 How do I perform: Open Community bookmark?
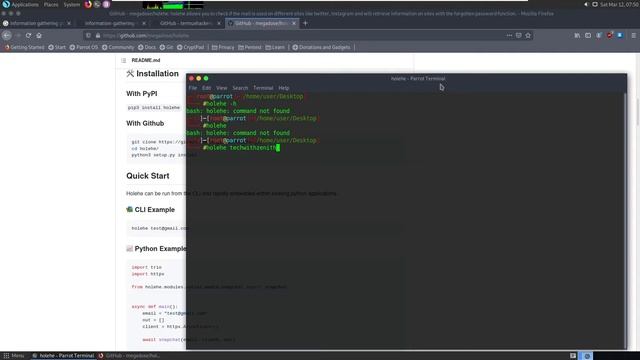(x=118, y=47)
